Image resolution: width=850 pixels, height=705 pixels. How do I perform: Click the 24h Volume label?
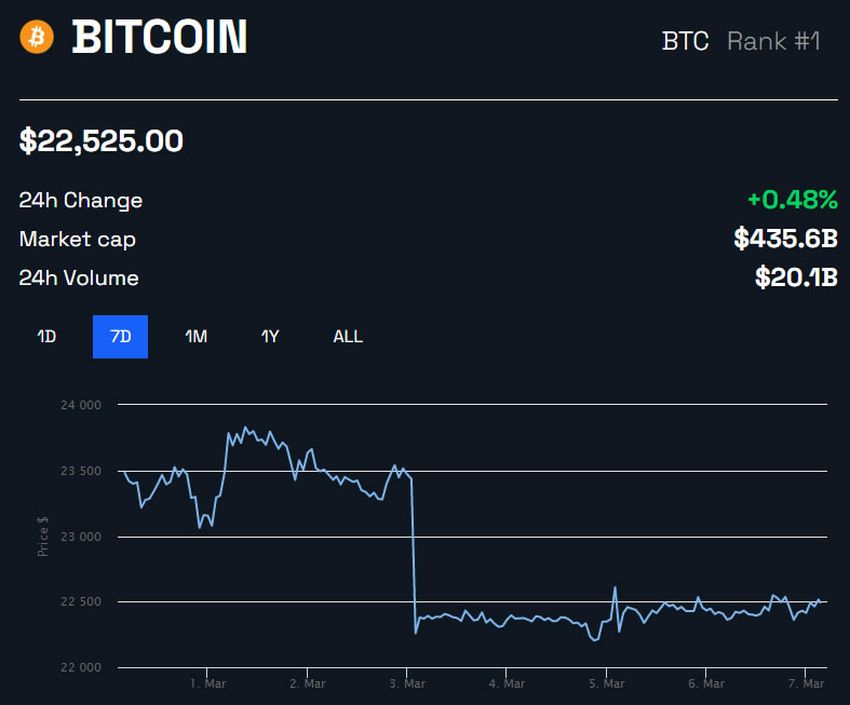(x=78, y=278)
